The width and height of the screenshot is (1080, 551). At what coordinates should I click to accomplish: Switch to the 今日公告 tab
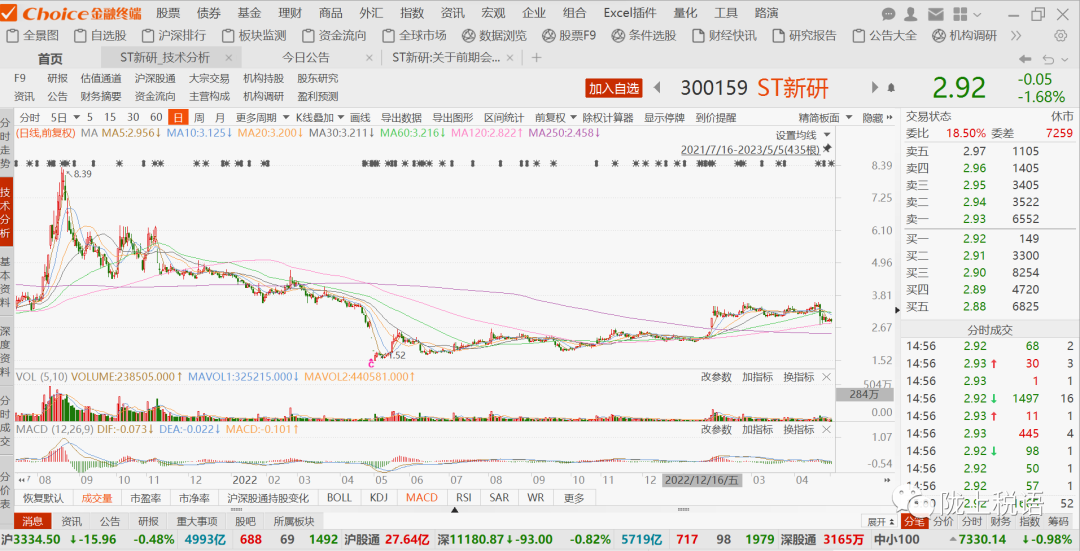[x=306, y=58]
